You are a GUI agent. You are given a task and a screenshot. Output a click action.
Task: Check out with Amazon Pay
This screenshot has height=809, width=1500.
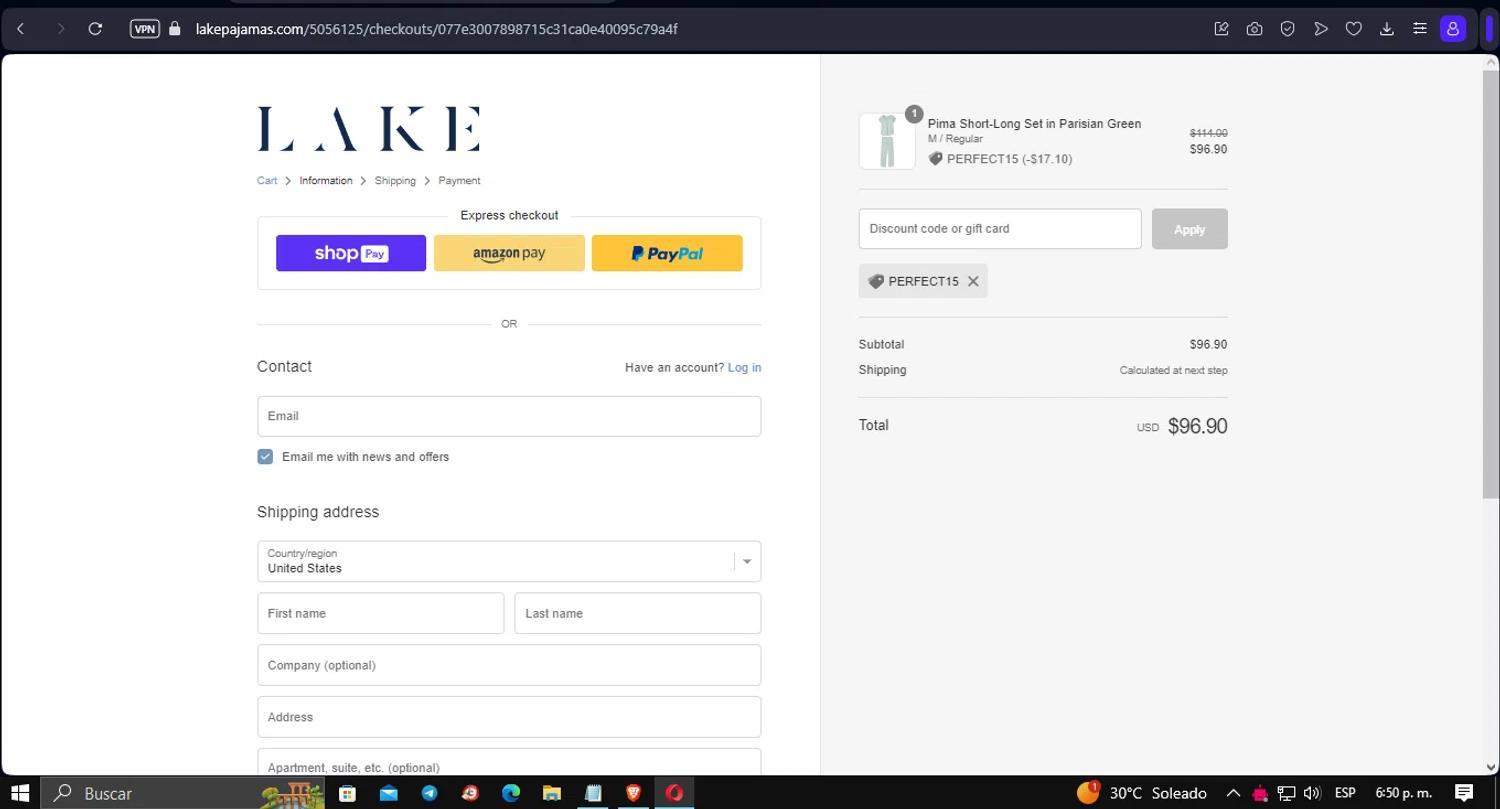click(509, 253)
